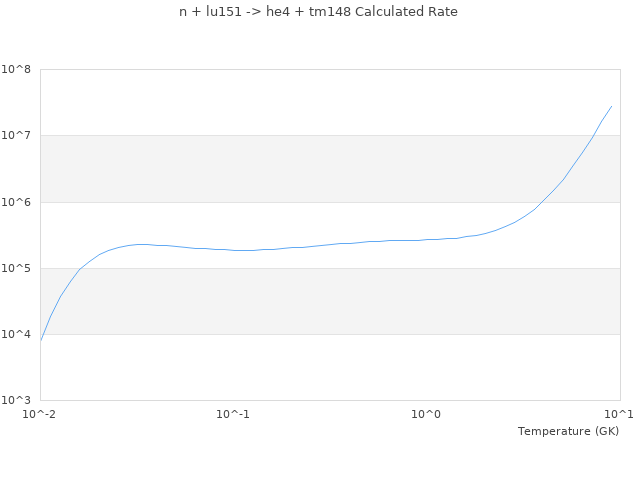640x480 pixels.
Task: Select the 10^-1 x-axis tick label
Action: tap(233, 414)
